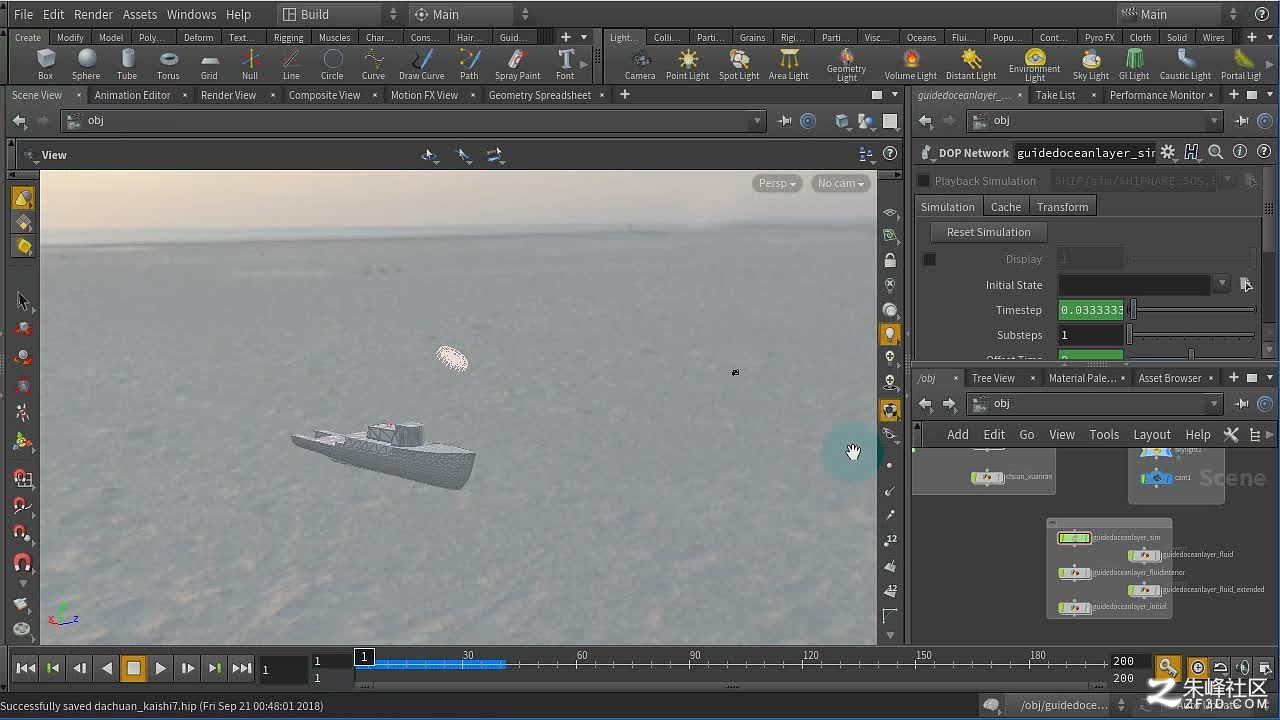The width and height of the screenshot is (1280, 720).
Task: Open network editor Tools menu
Action: point(1104,434)
